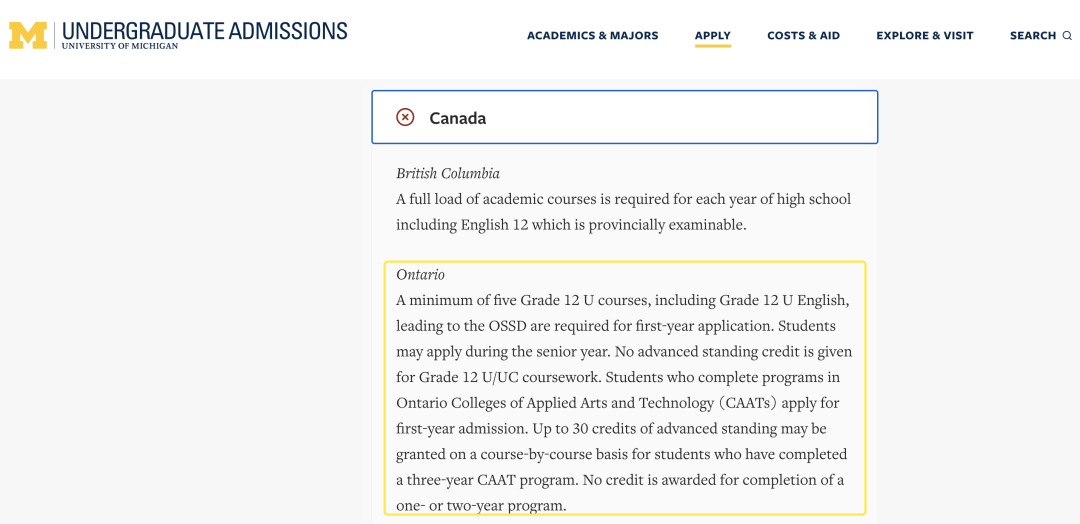Click the yellow underline under Apply
Viewport: 1080px width, 524px height.
[713, 46]
